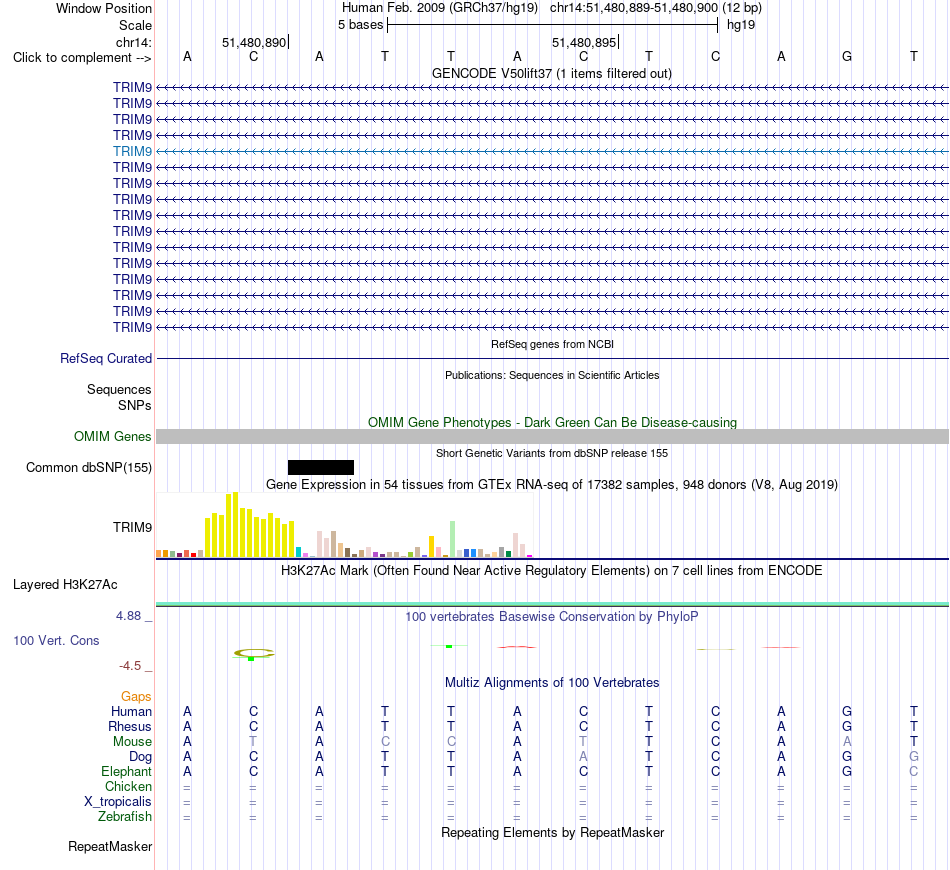
Task: Select the 'Chicken' species label
Action: click(x=128, y=786)
